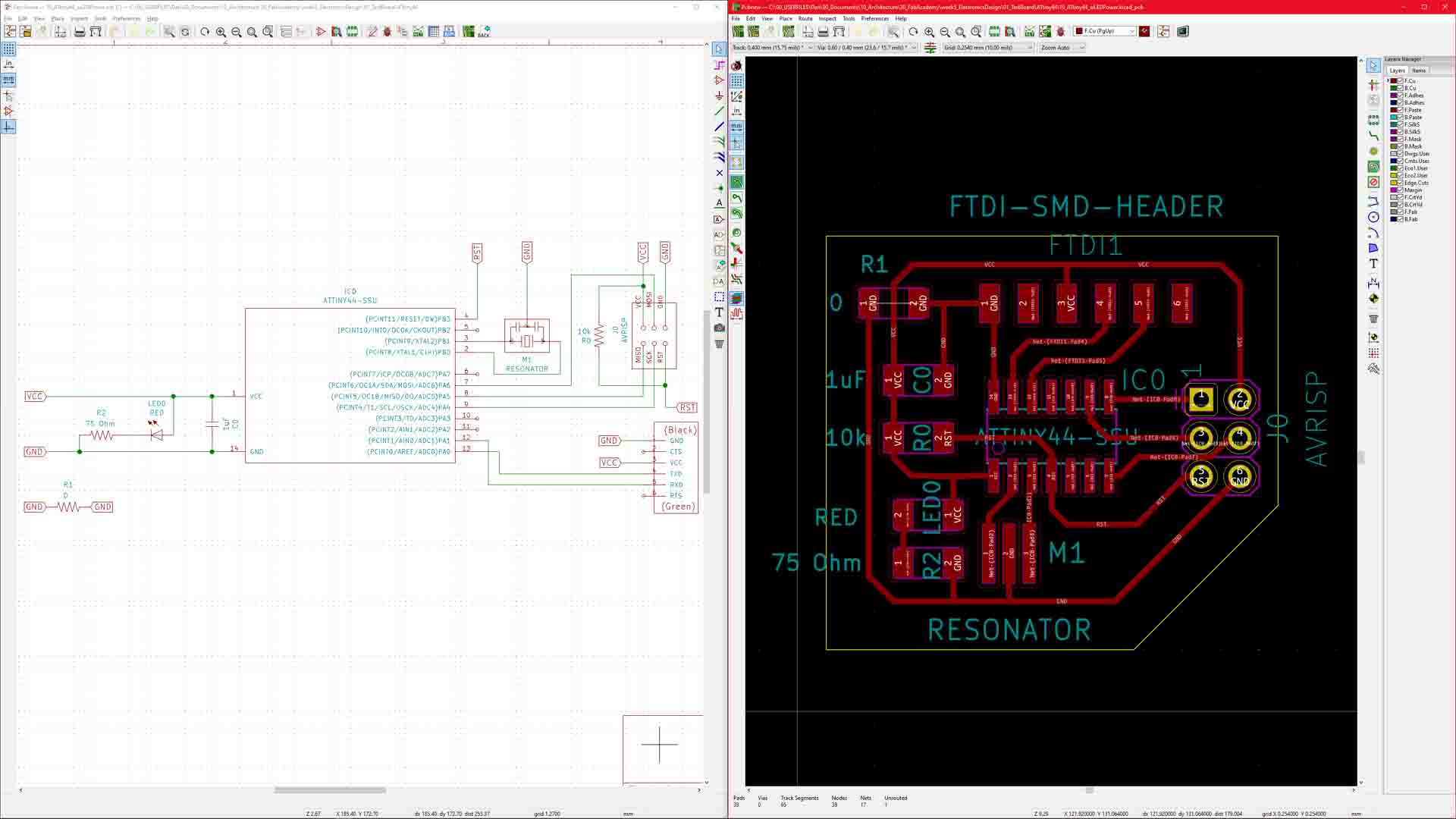This screenshot has height=819, width=1456.
Task: Open Grid size dropdown in Pcbnew
Action: [x=988, y=48]
